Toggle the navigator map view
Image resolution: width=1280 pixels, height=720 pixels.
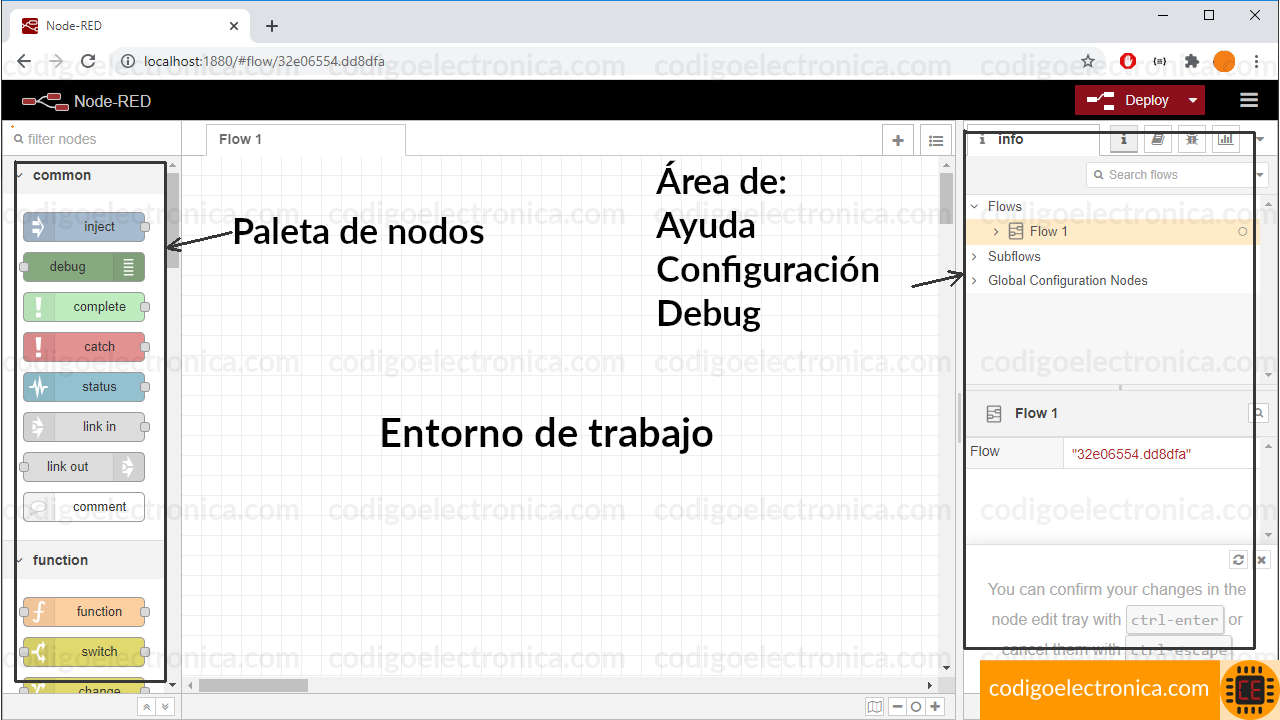coord(875,707)
